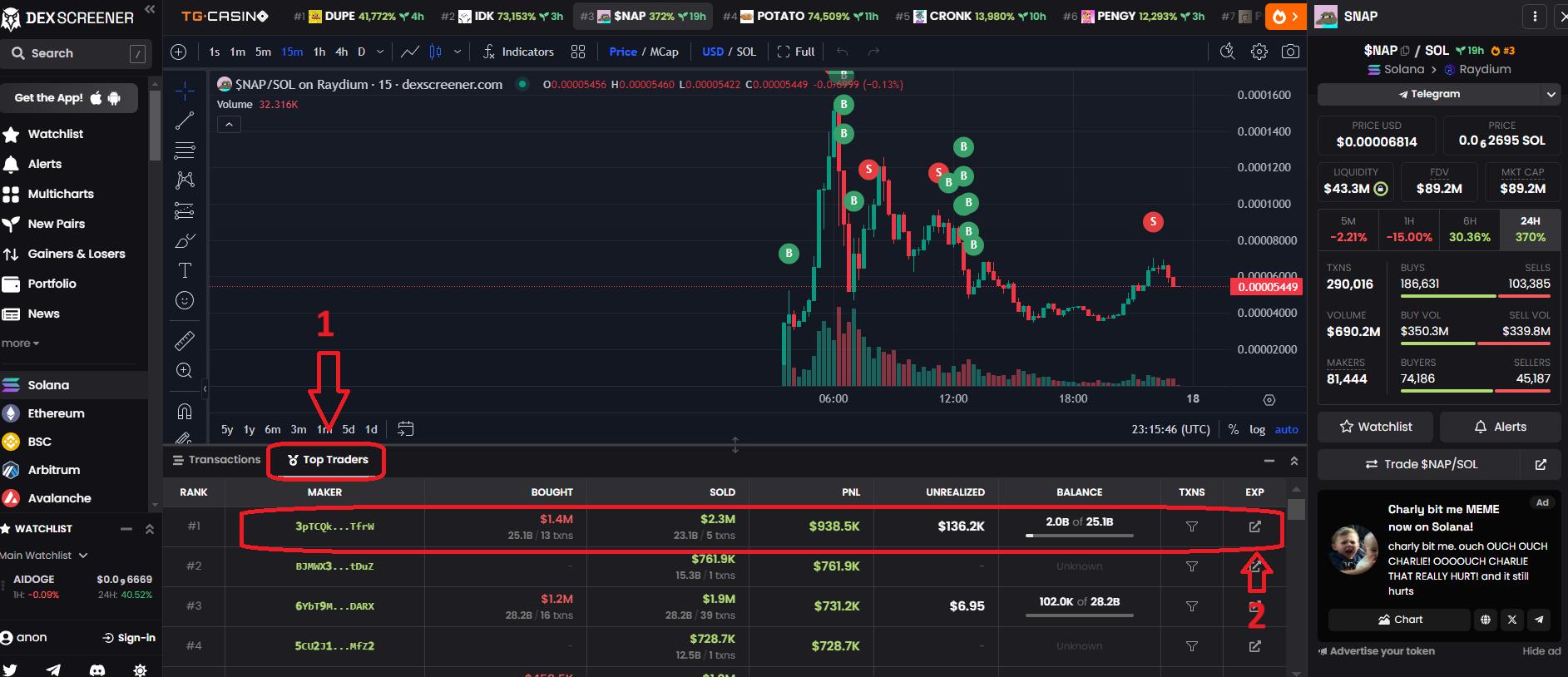Select the 4h chart interval
1568x677 pixels.
coord(341,52)
